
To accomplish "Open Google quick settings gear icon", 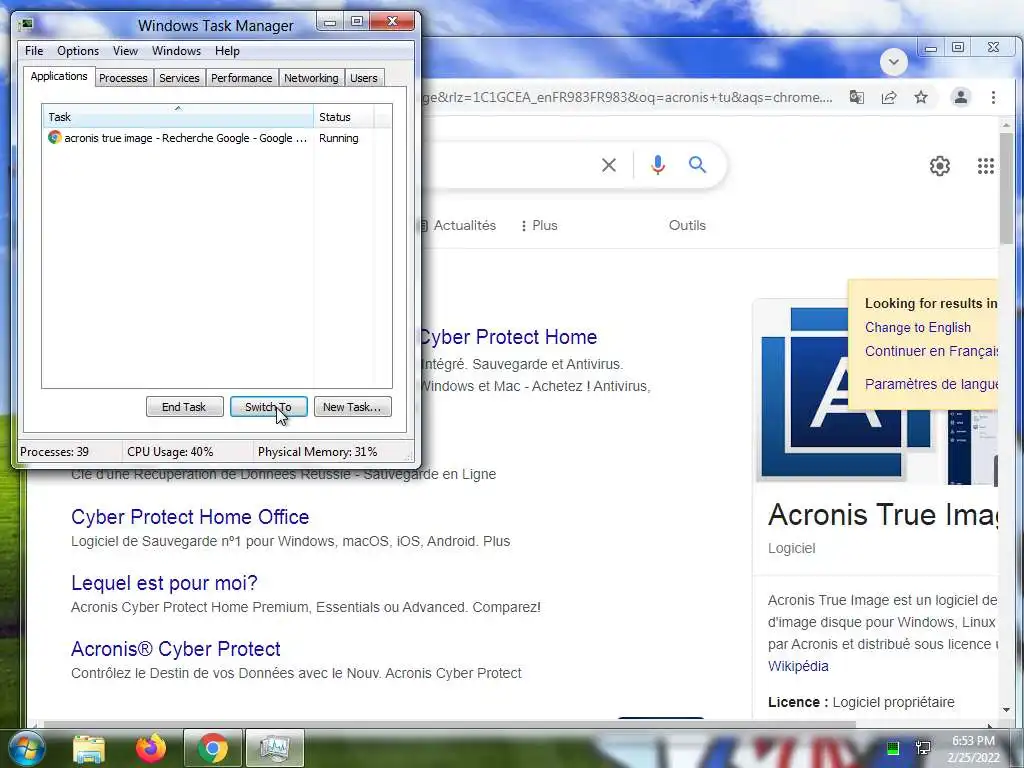I will pyautogui.click(x=940, y=166).
